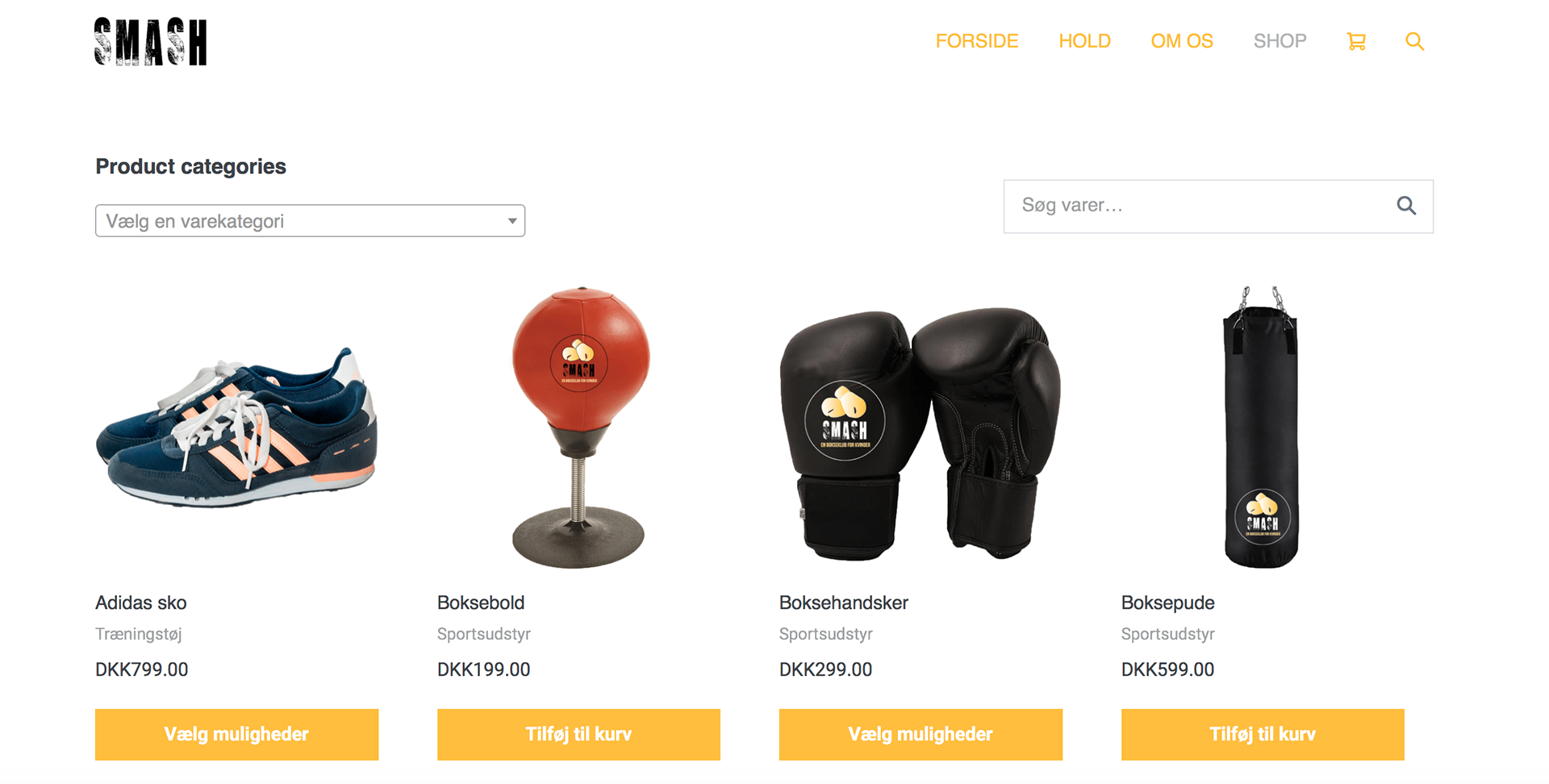
Task: Add Boksebold to cart
Action: pos(578,734)
